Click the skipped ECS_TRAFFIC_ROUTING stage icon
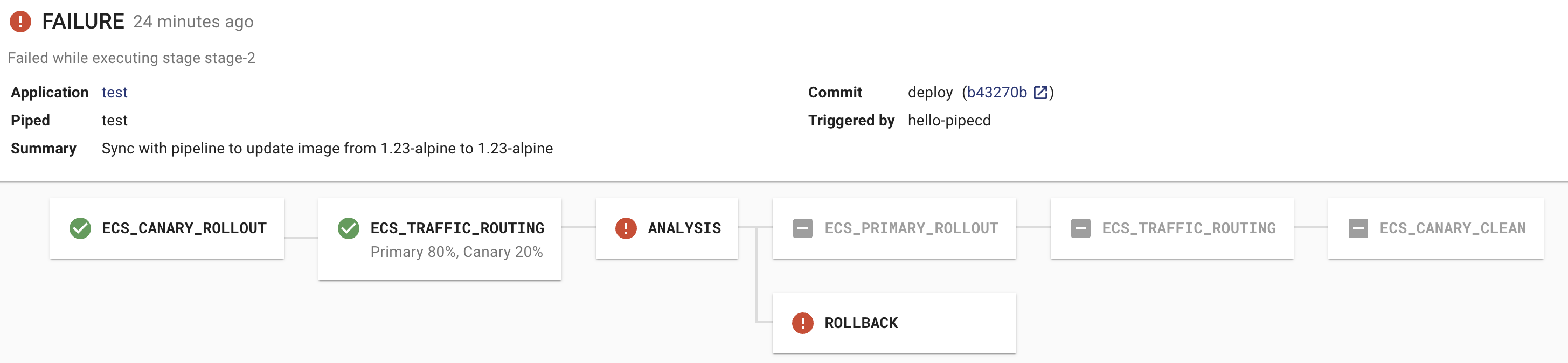Screen dimensions: 1568x363 click(1080, 228)
